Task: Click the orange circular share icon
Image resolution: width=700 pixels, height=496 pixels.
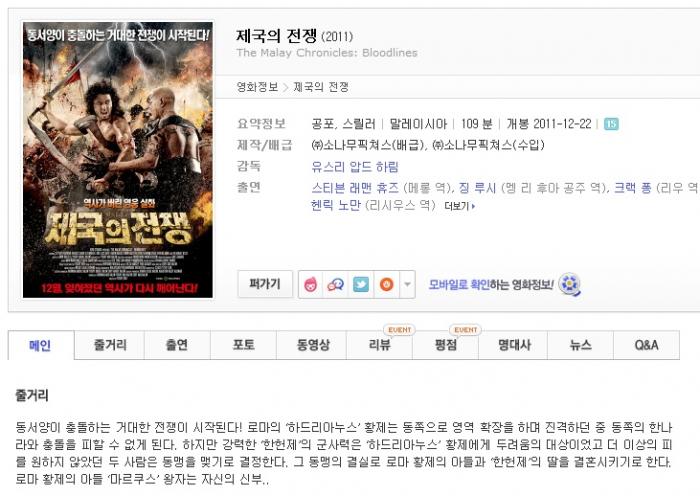Action: 387,284
